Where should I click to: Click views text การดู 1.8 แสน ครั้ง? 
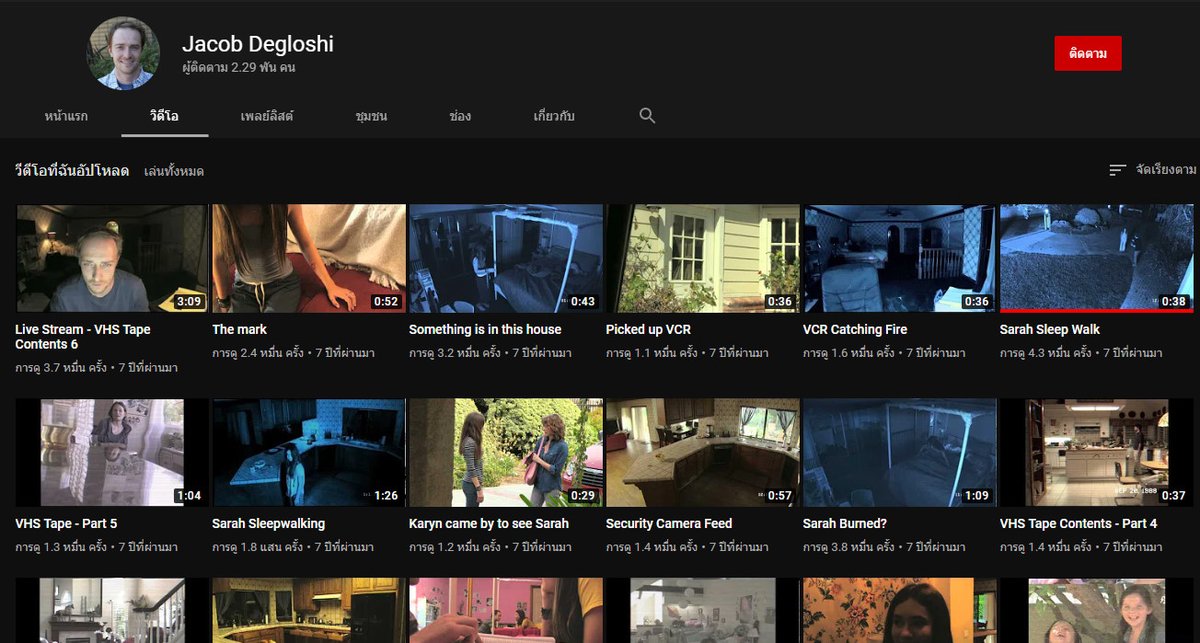point(257,547)
